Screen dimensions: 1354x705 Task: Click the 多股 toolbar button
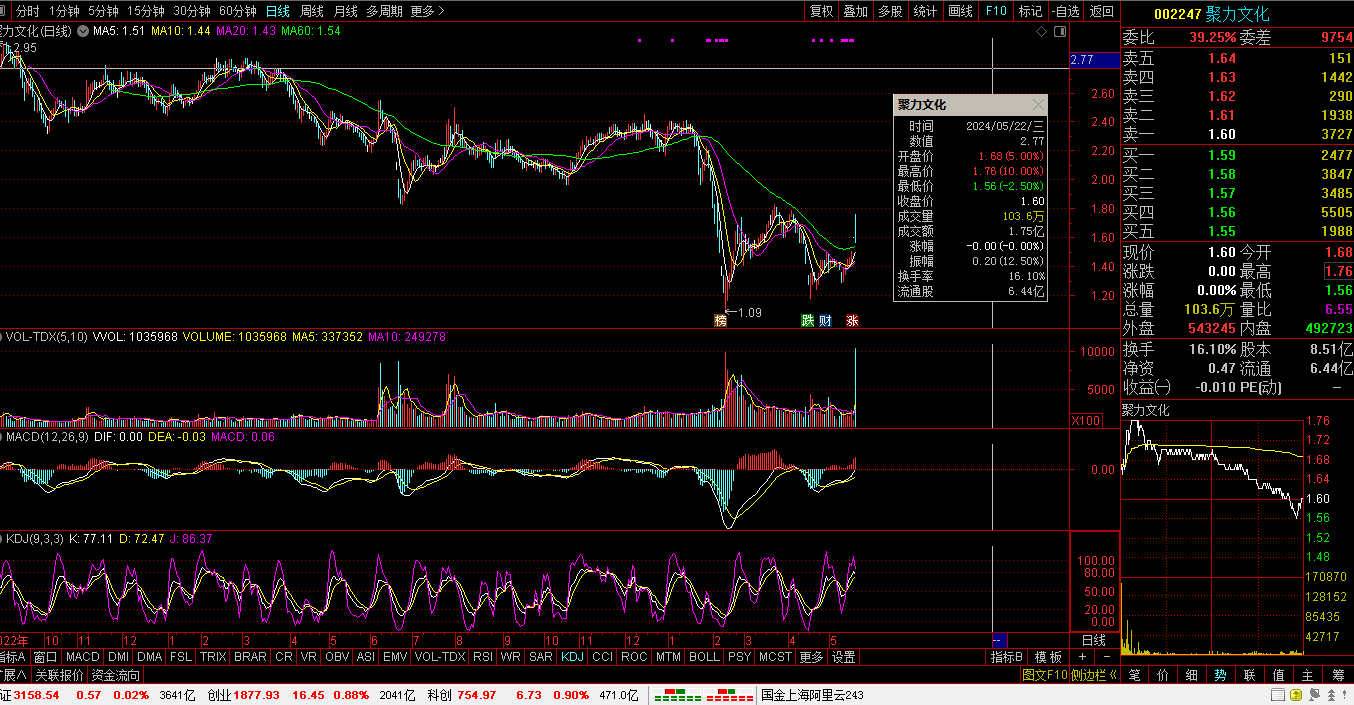[891, 11]
